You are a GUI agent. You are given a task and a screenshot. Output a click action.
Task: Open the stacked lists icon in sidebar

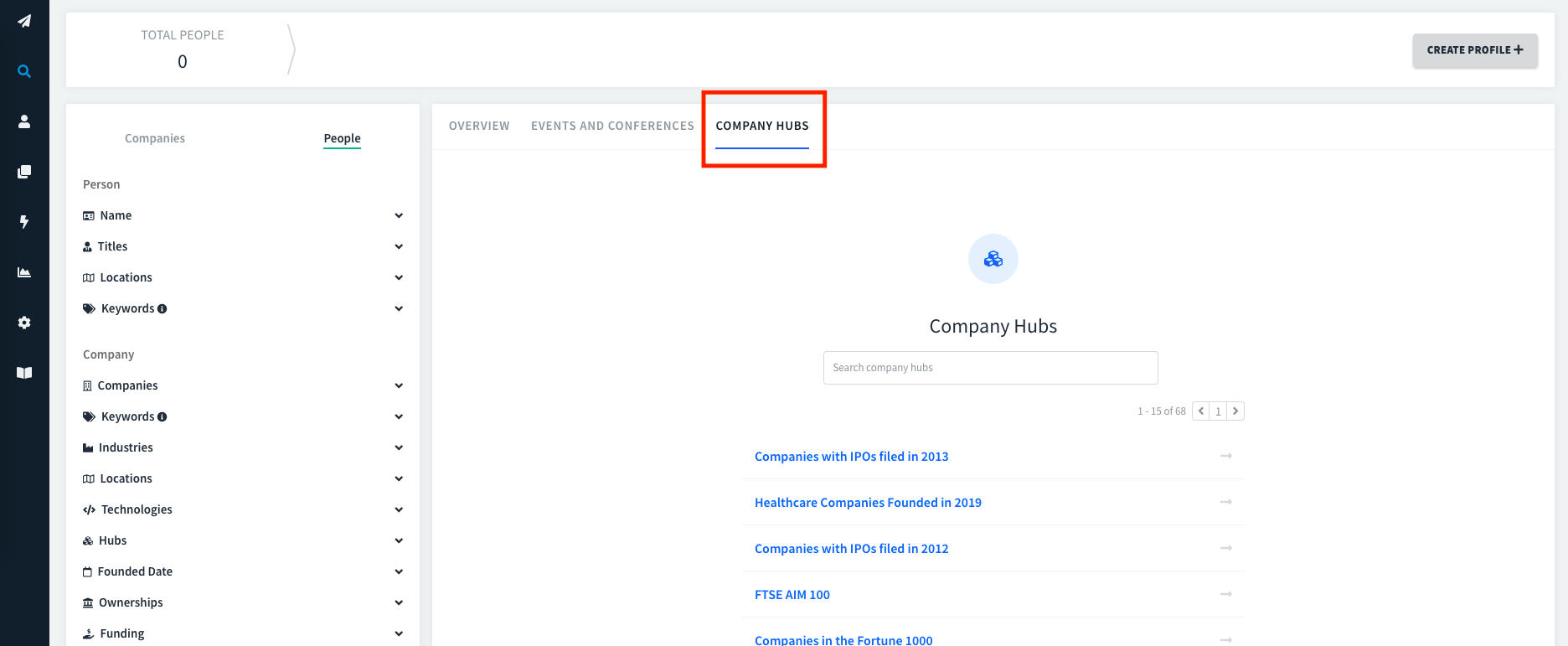24,172
